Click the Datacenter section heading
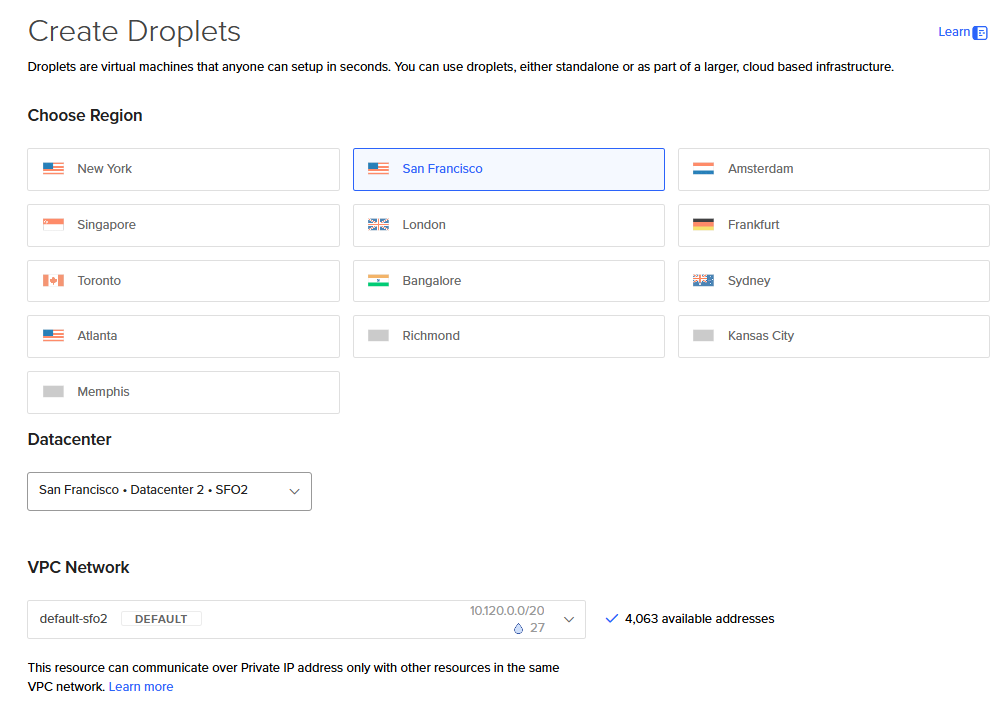Viewport: 1001px width, 707px height. coord(70,439)
